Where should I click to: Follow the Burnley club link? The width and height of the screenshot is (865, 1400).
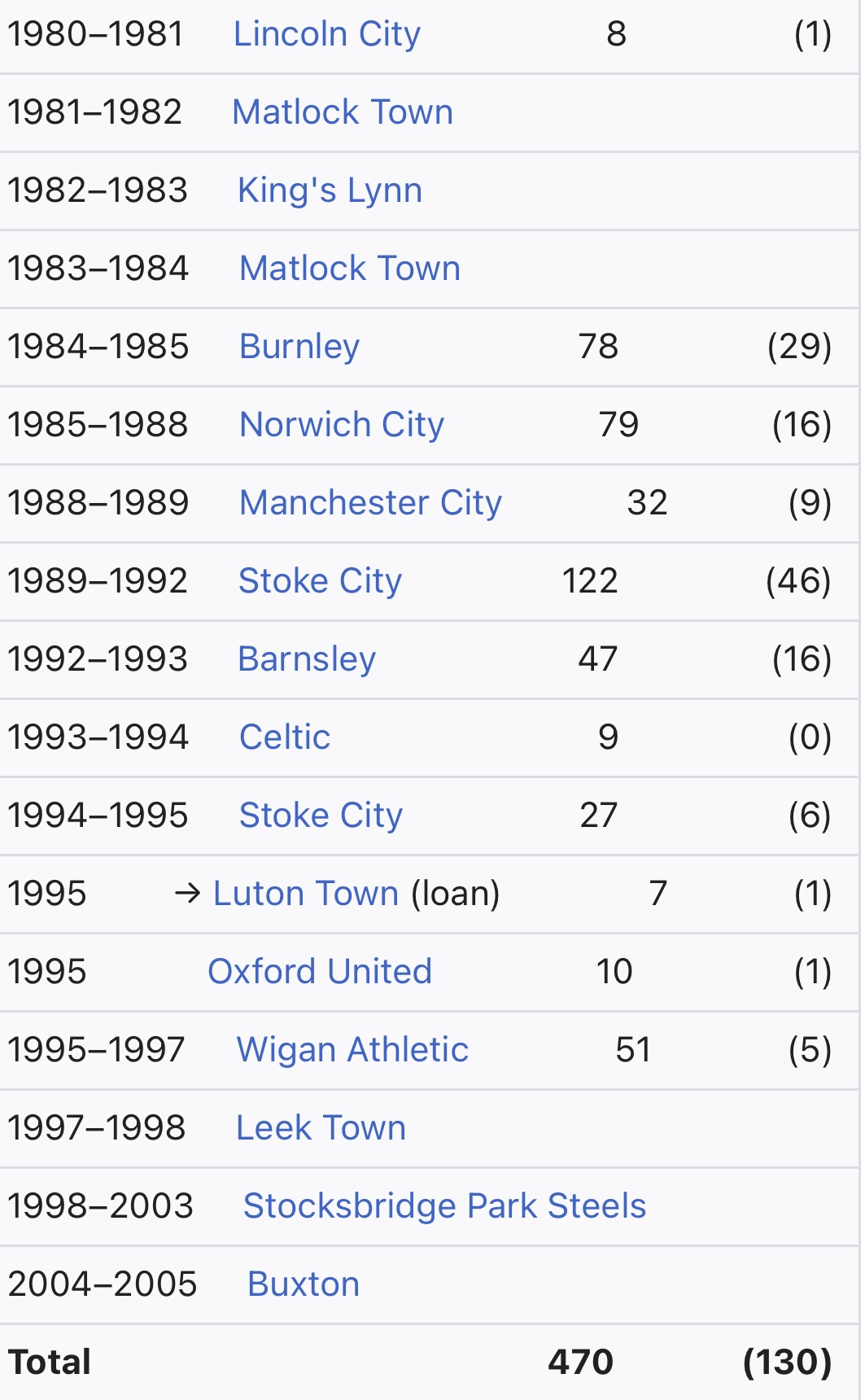coord(299,347)
